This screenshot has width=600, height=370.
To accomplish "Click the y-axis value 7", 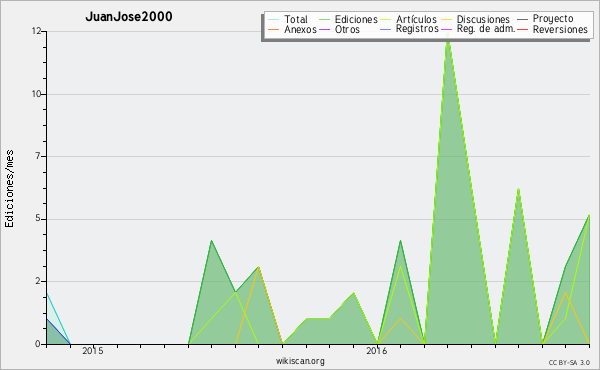I will click(38, 156).
